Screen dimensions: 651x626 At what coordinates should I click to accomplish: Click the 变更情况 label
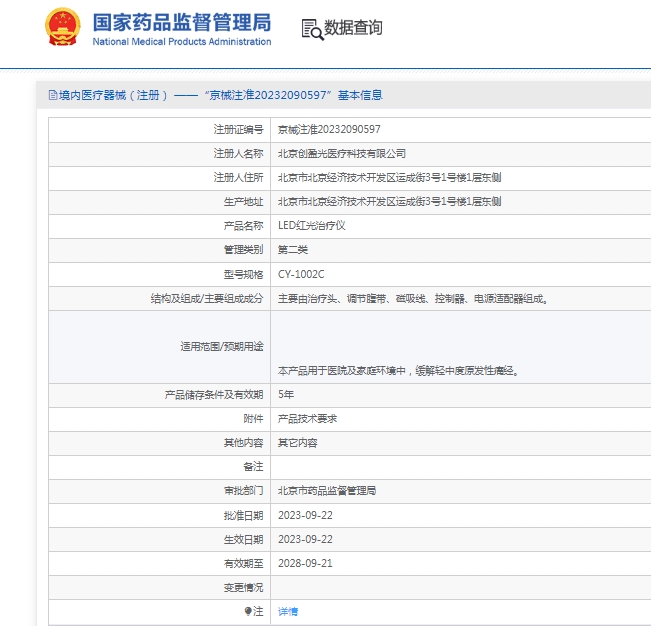[243, 587]
